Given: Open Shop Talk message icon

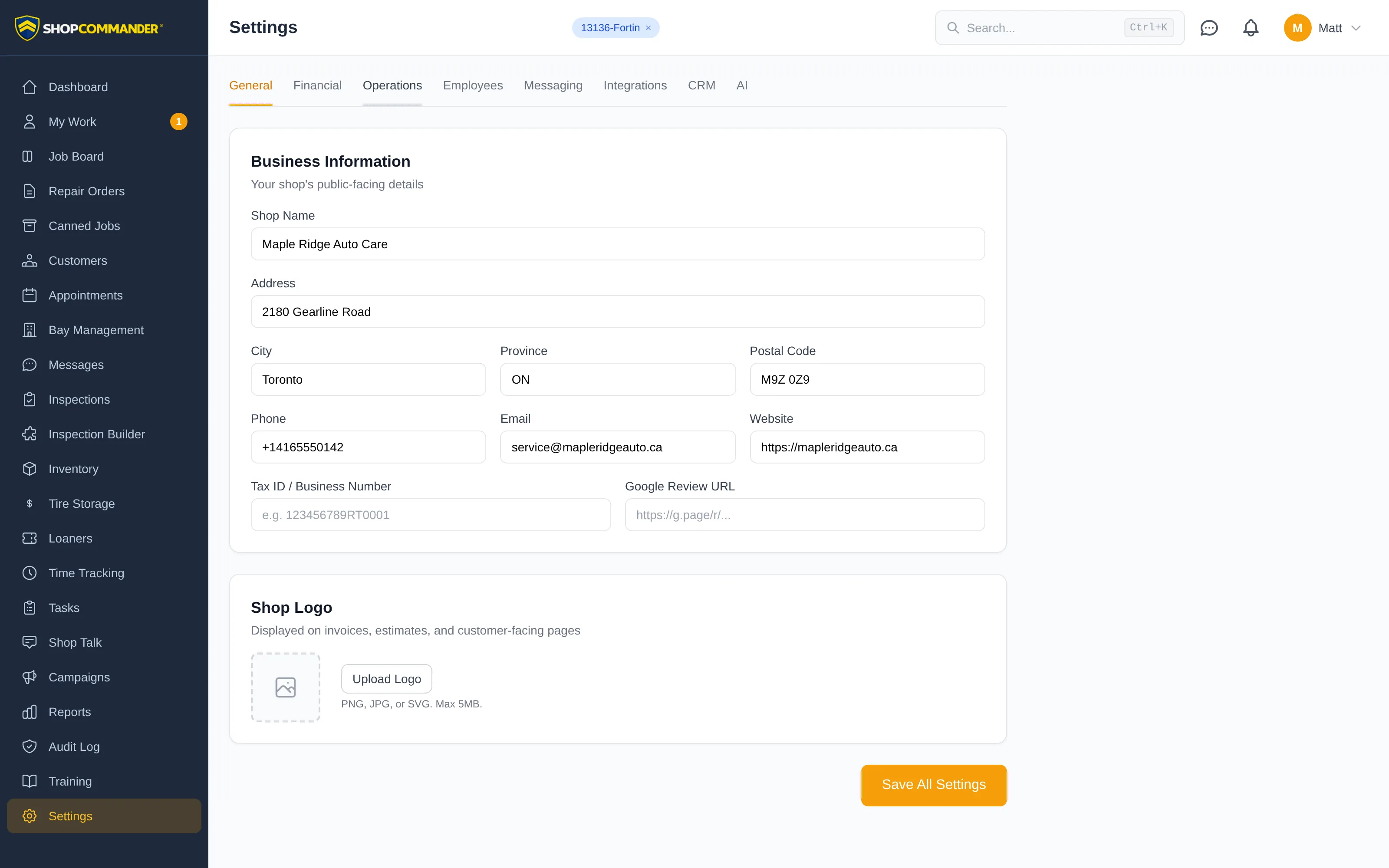Looking at the screenshot, I should click(29, 643).
